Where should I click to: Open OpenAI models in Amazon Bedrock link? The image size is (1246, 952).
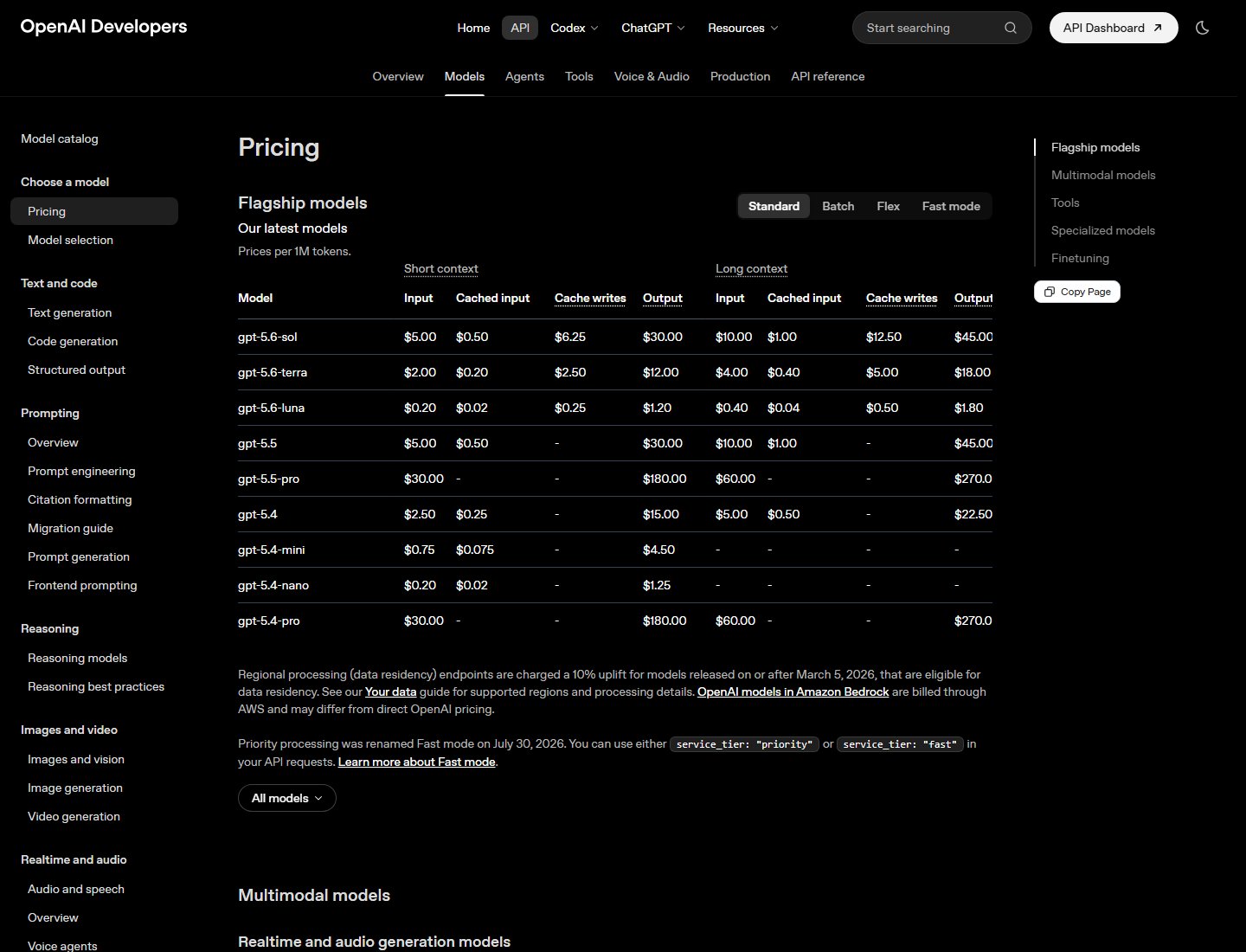[x=793, y=691]
